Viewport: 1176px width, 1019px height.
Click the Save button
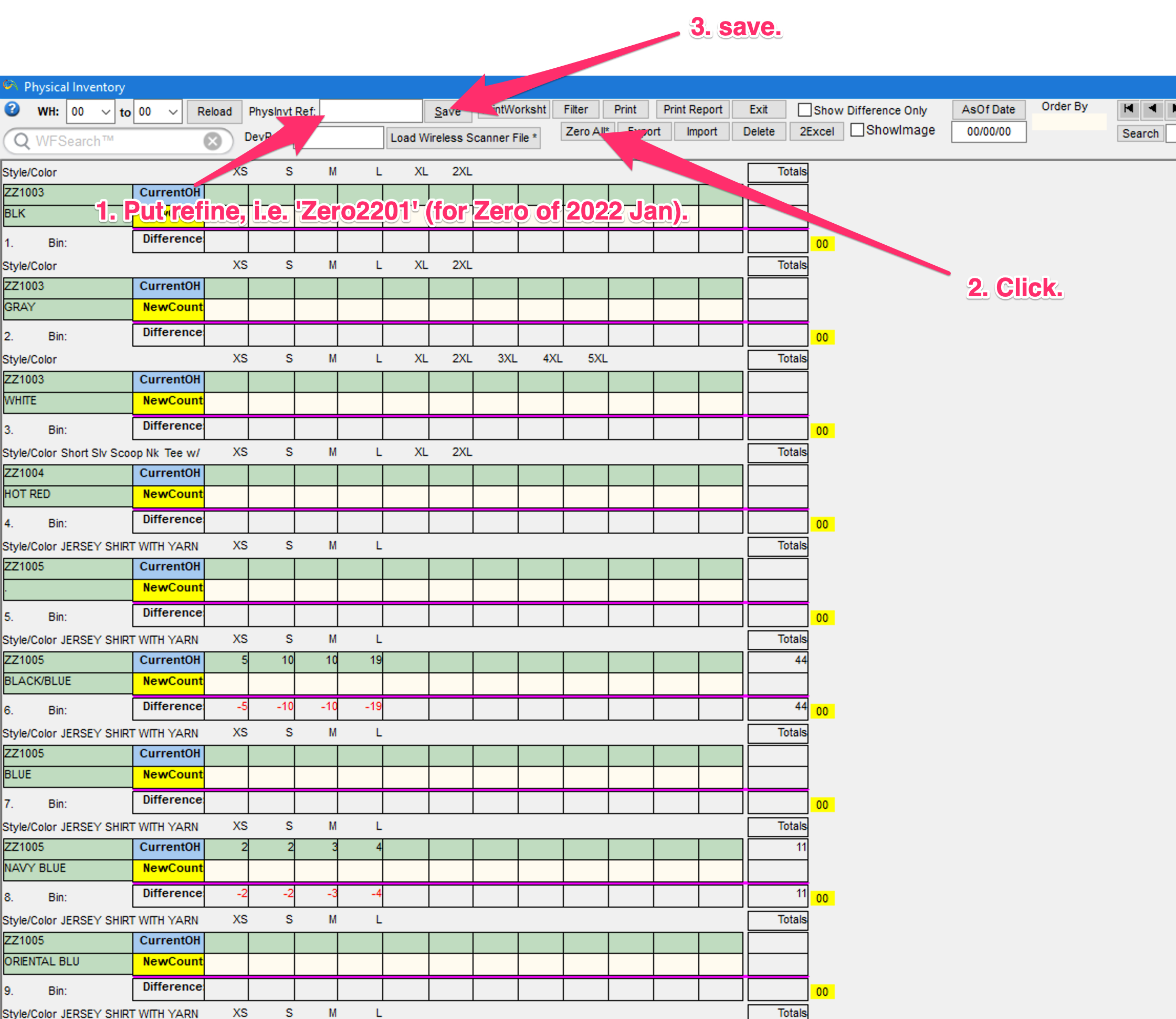pos(448,111)
